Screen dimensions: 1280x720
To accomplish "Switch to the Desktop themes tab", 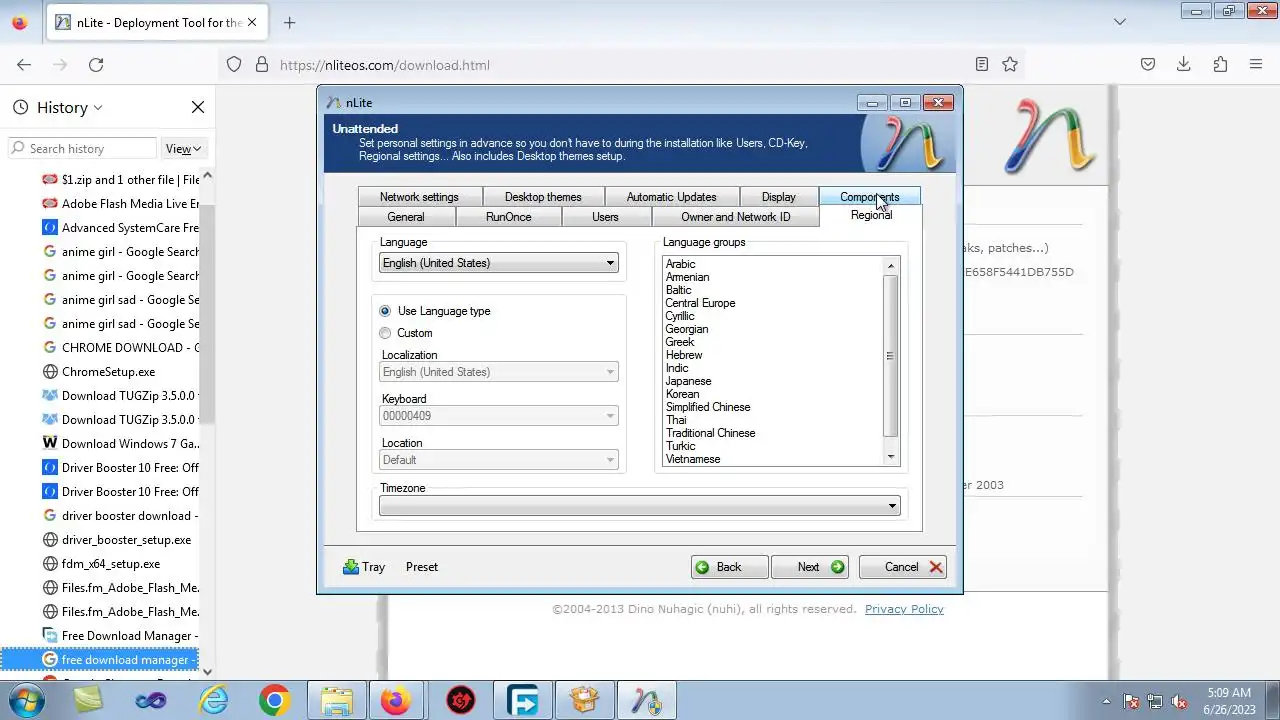I will (543, 197).
